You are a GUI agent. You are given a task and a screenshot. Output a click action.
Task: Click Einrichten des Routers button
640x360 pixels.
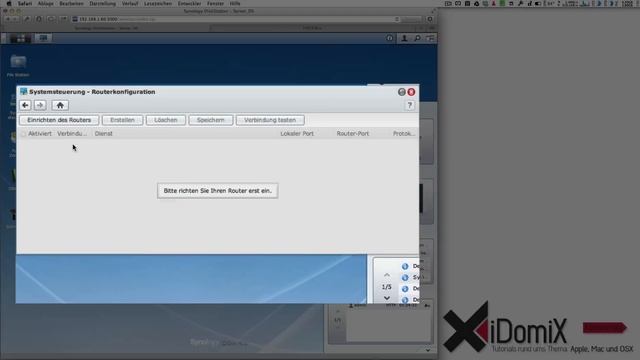tap(59, 120)
